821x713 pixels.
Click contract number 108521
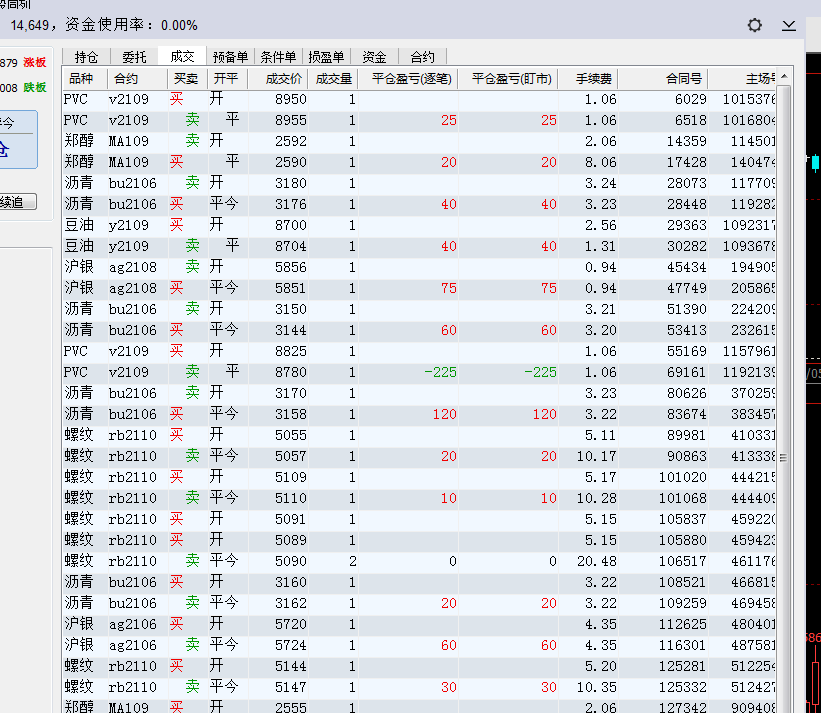pos(682,582)
